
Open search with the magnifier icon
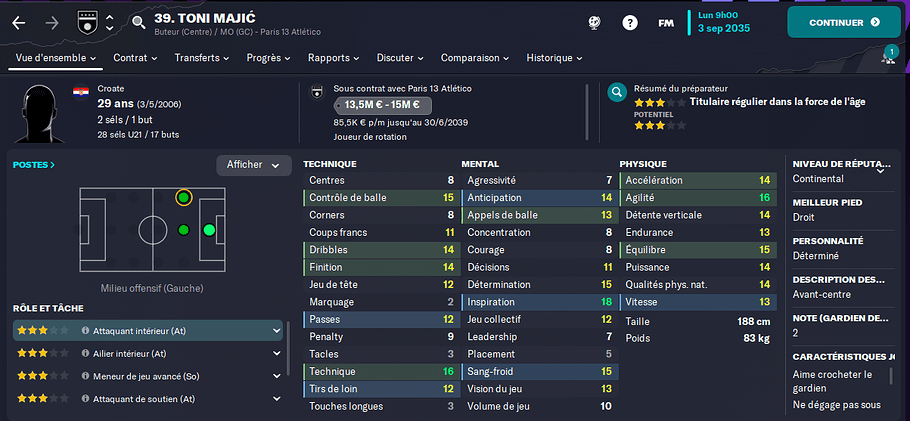point(138,23)
